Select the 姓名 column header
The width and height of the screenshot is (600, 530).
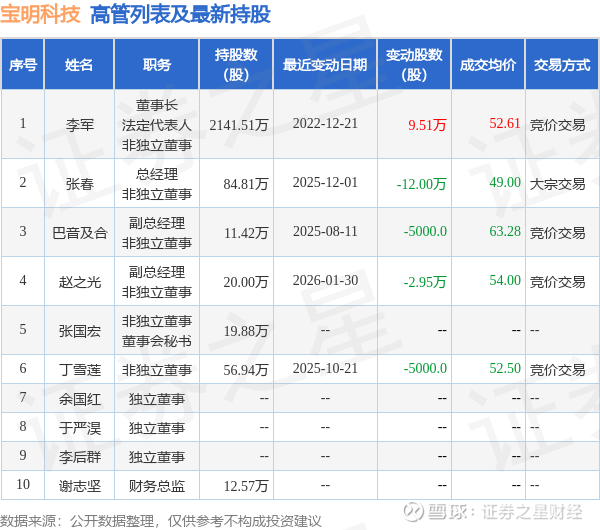tap(79, 65)
